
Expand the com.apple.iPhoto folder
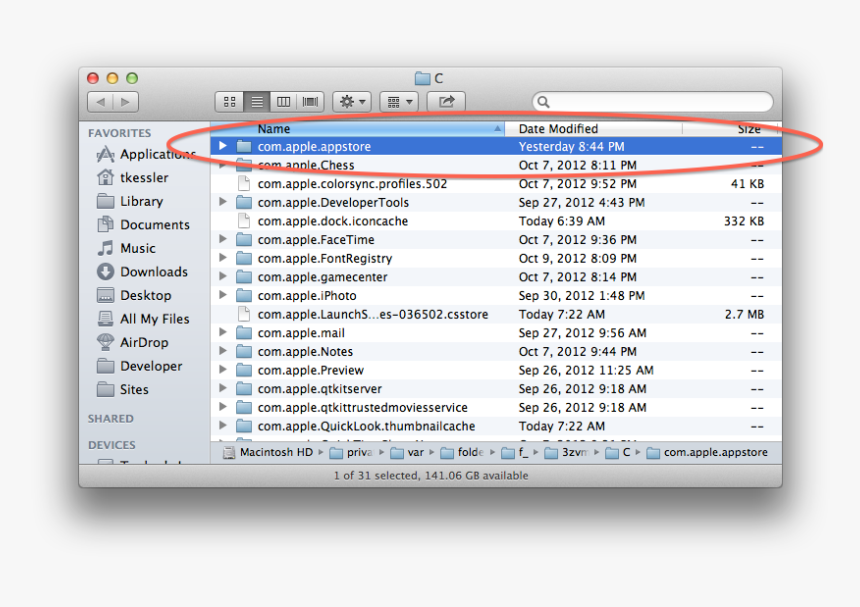(x=223, y=295)
